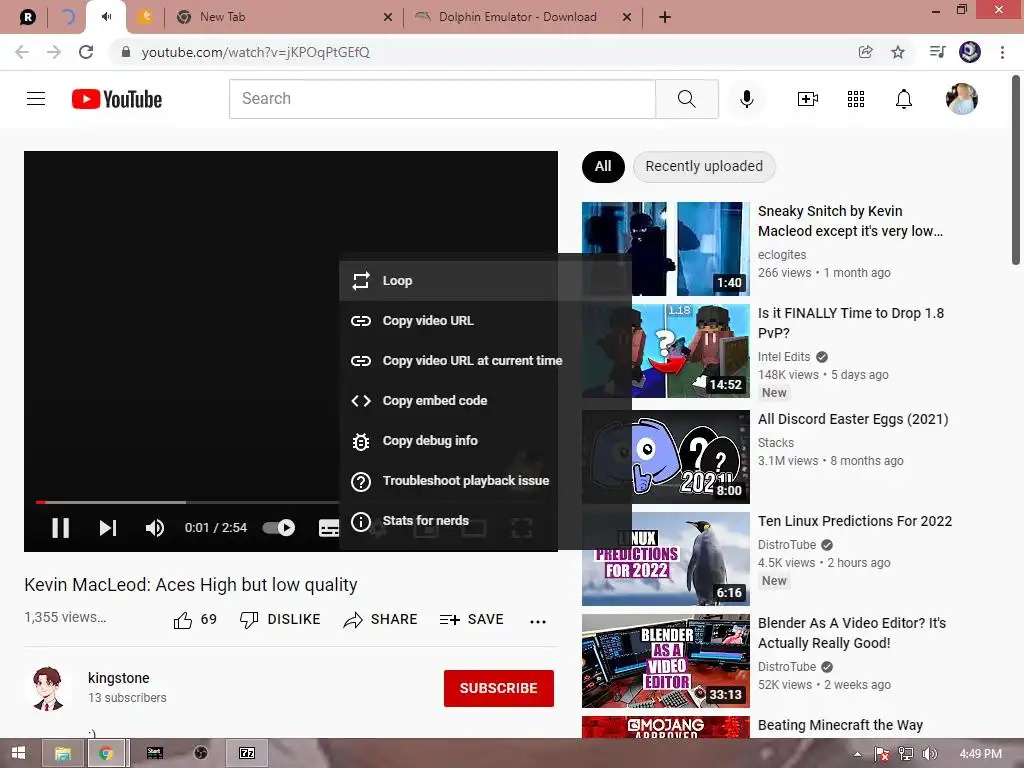Click the page vertical scrollbar
The height and width of the screenshot is (768, 1024).
coord(1016,170)
